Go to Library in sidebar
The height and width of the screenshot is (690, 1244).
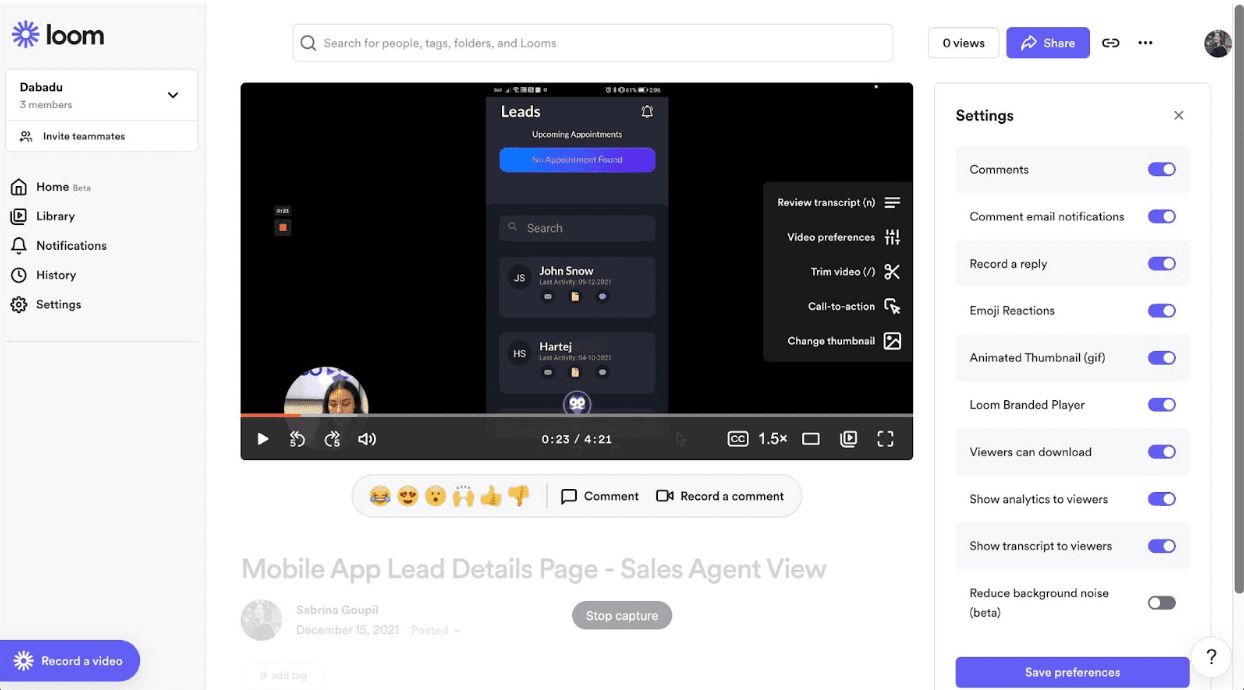[x=55, y=216]
